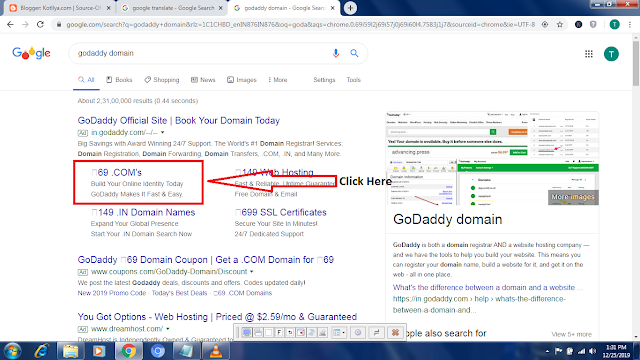This screenshot has width=640, height=360.
Task: Open a new browser tab
Action: click(x=350, y=8)
